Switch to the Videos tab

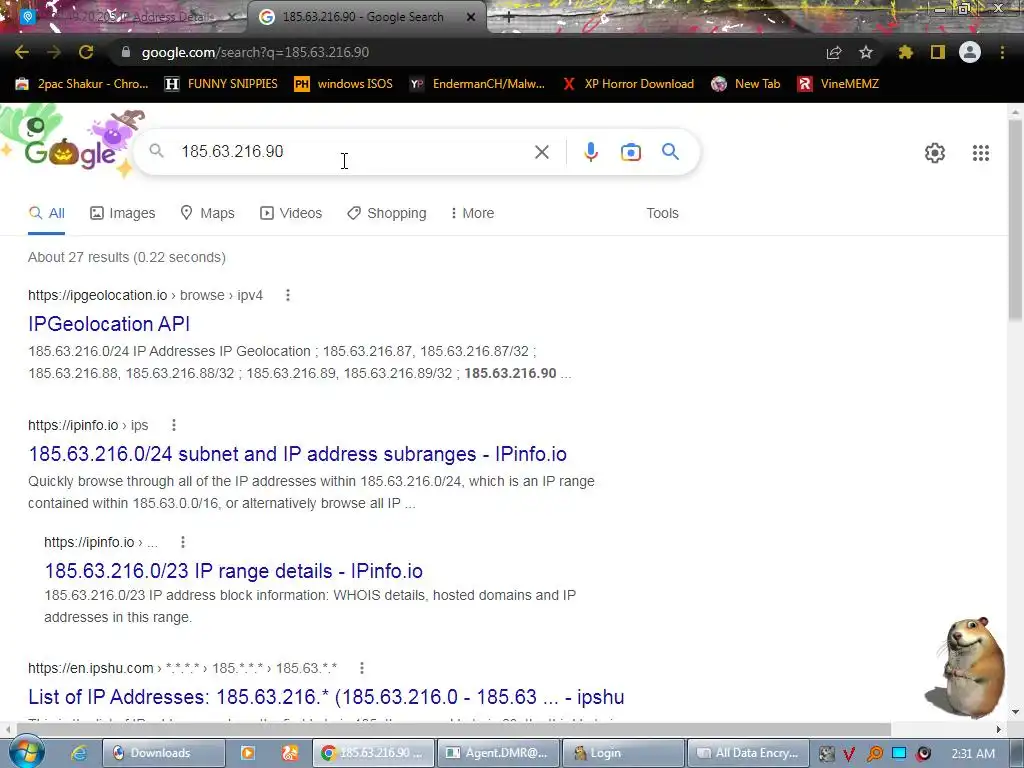tap(291, 214)
